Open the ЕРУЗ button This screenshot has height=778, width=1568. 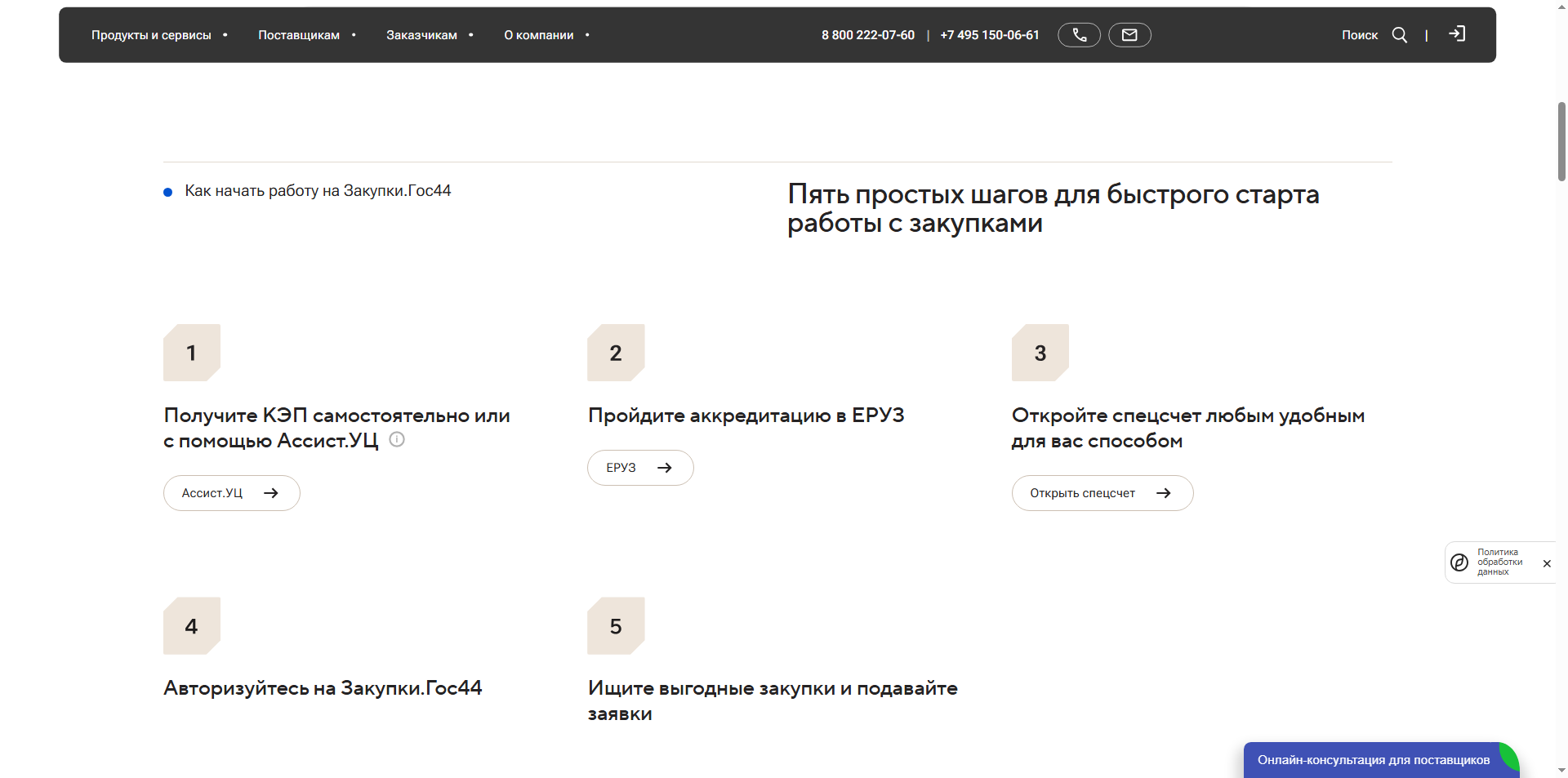coord(640,468)
